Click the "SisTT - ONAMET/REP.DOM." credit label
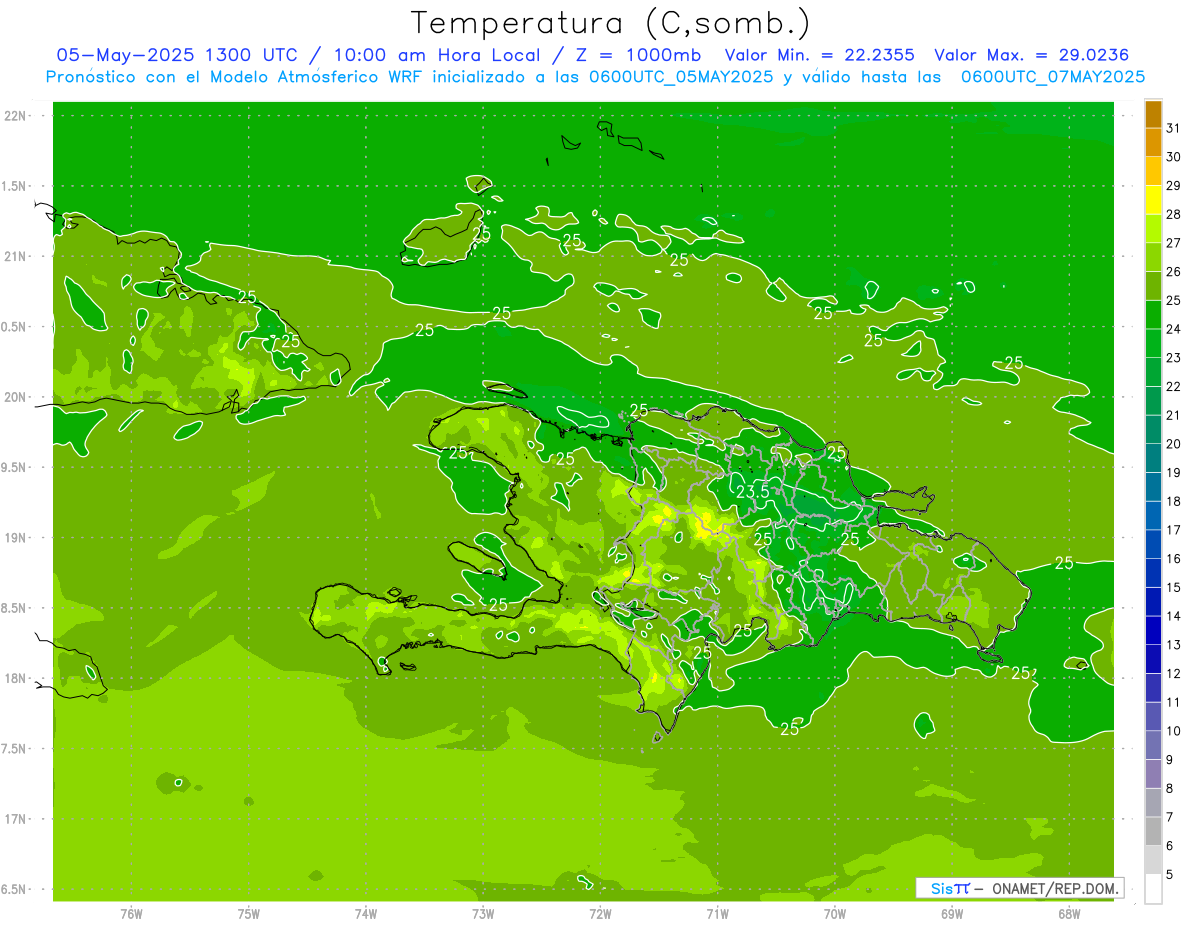 point(1020,888)
